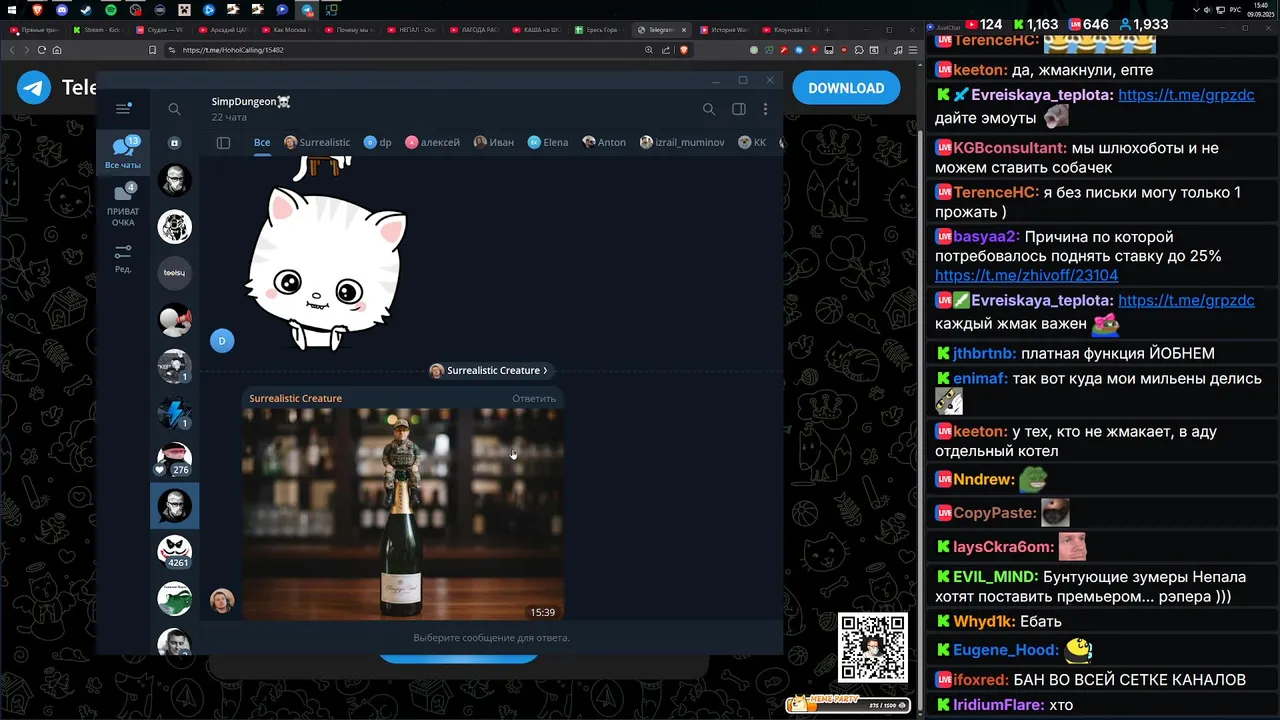This screenshot has width=1280, height=720.
Task: Click the Windows Start button
Action: pyautogui.click(x=12, y=9)
